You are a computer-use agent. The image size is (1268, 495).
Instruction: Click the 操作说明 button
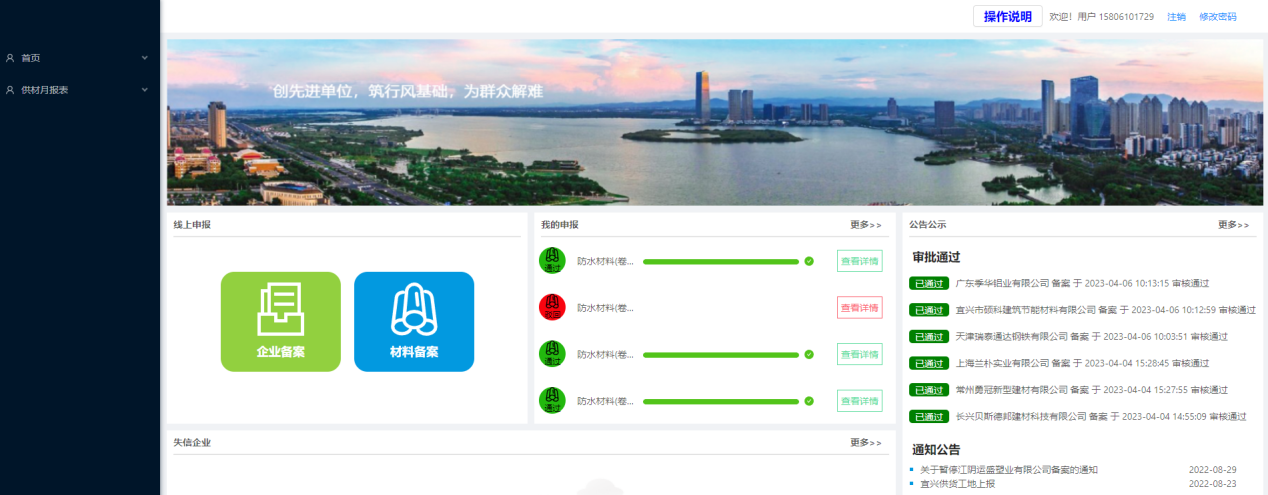1007,16
